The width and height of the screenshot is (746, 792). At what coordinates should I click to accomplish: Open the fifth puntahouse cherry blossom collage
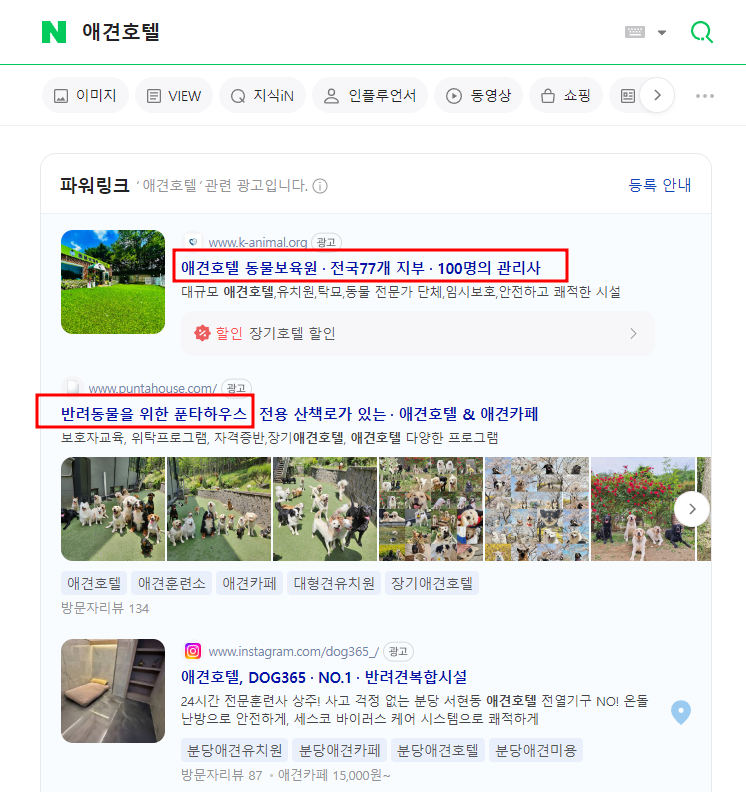(537, 509)
